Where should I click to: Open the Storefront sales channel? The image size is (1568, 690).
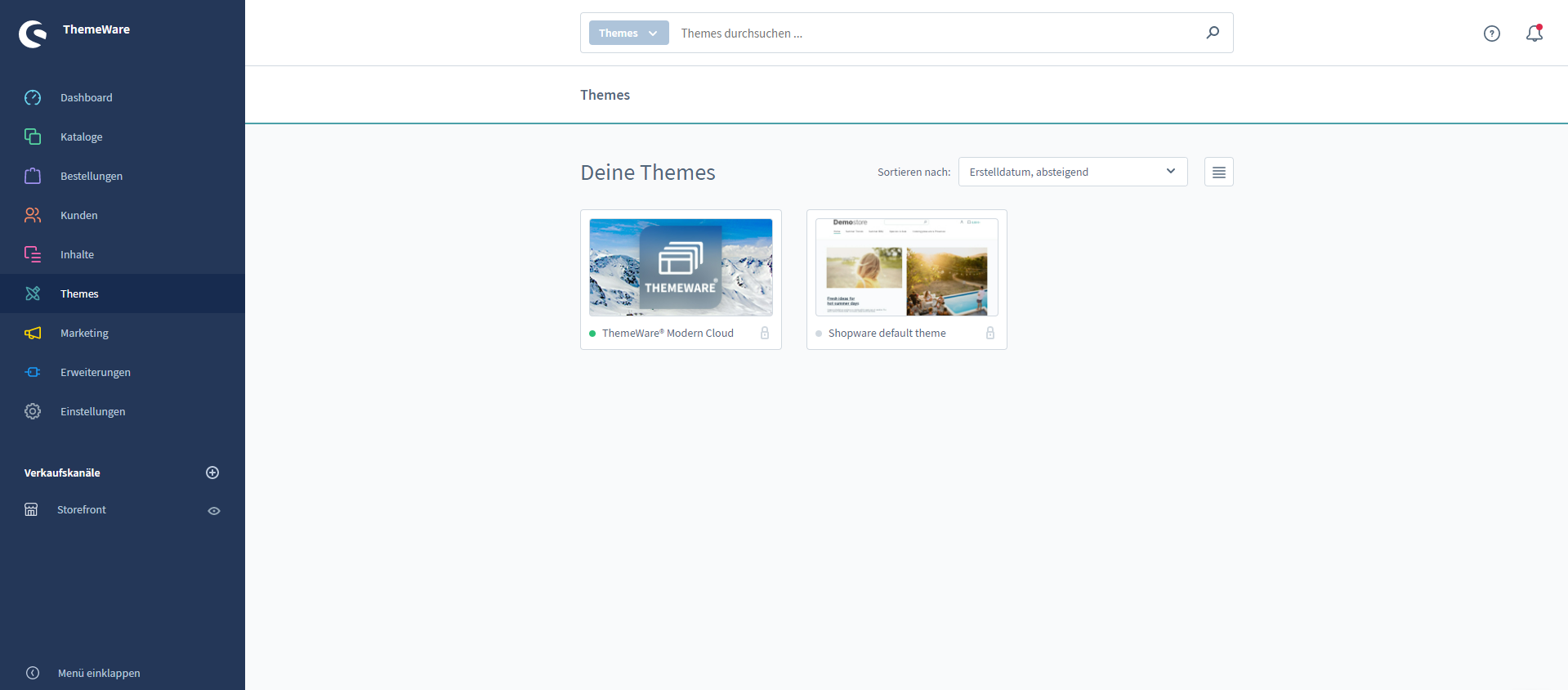(82, 509)
